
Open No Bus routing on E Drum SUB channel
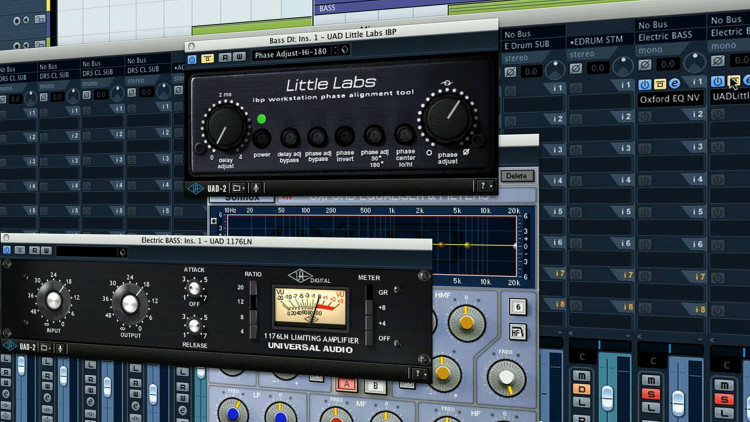pos(518,34)
